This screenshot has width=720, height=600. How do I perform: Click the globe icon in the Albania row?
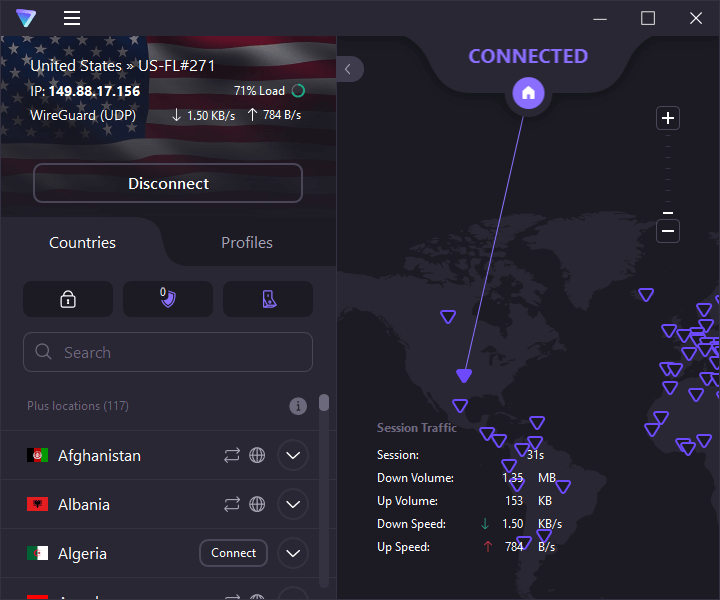click(257, 504)
